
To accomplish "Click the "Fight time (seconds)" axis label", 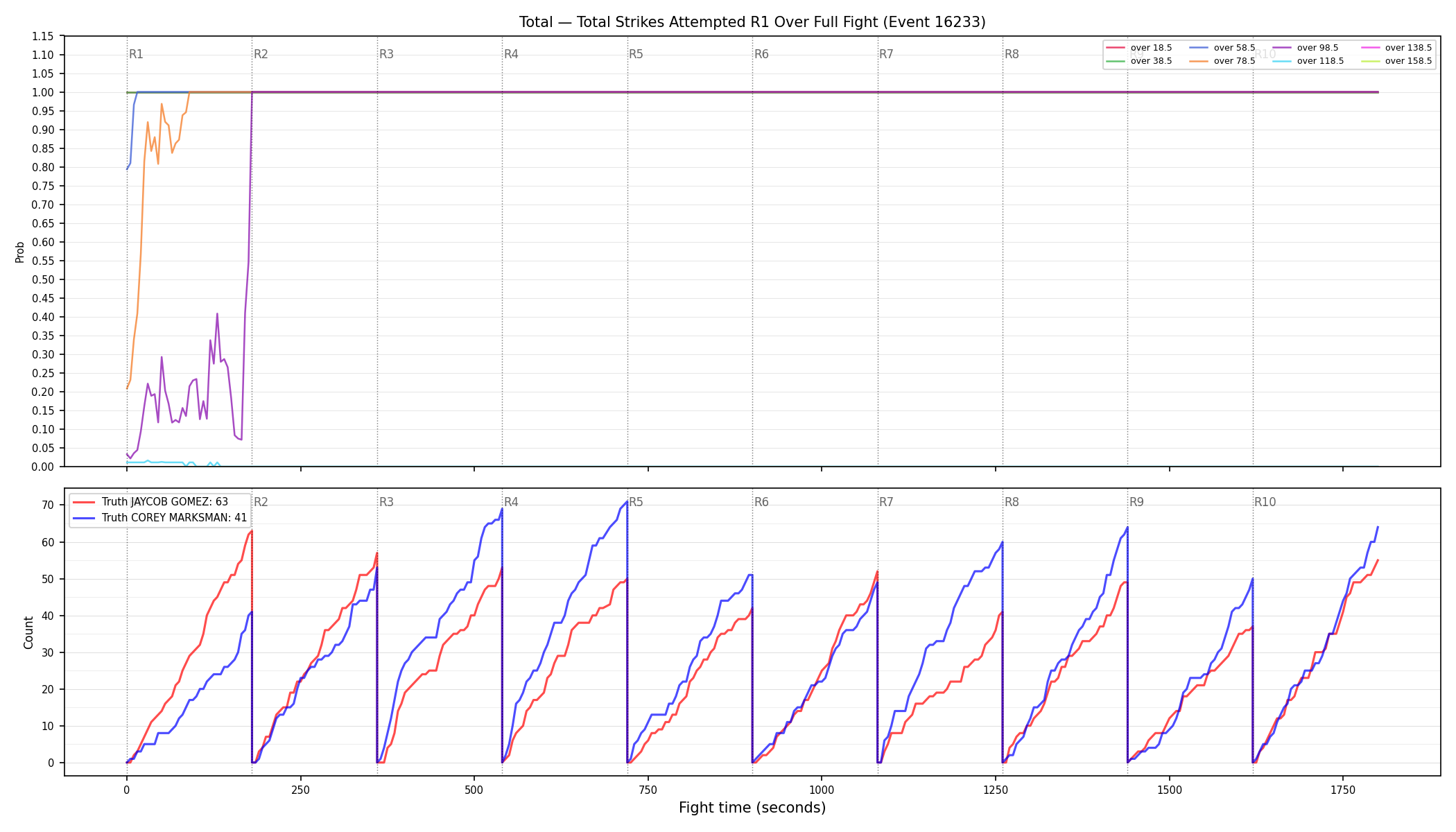I will point(752,808).
